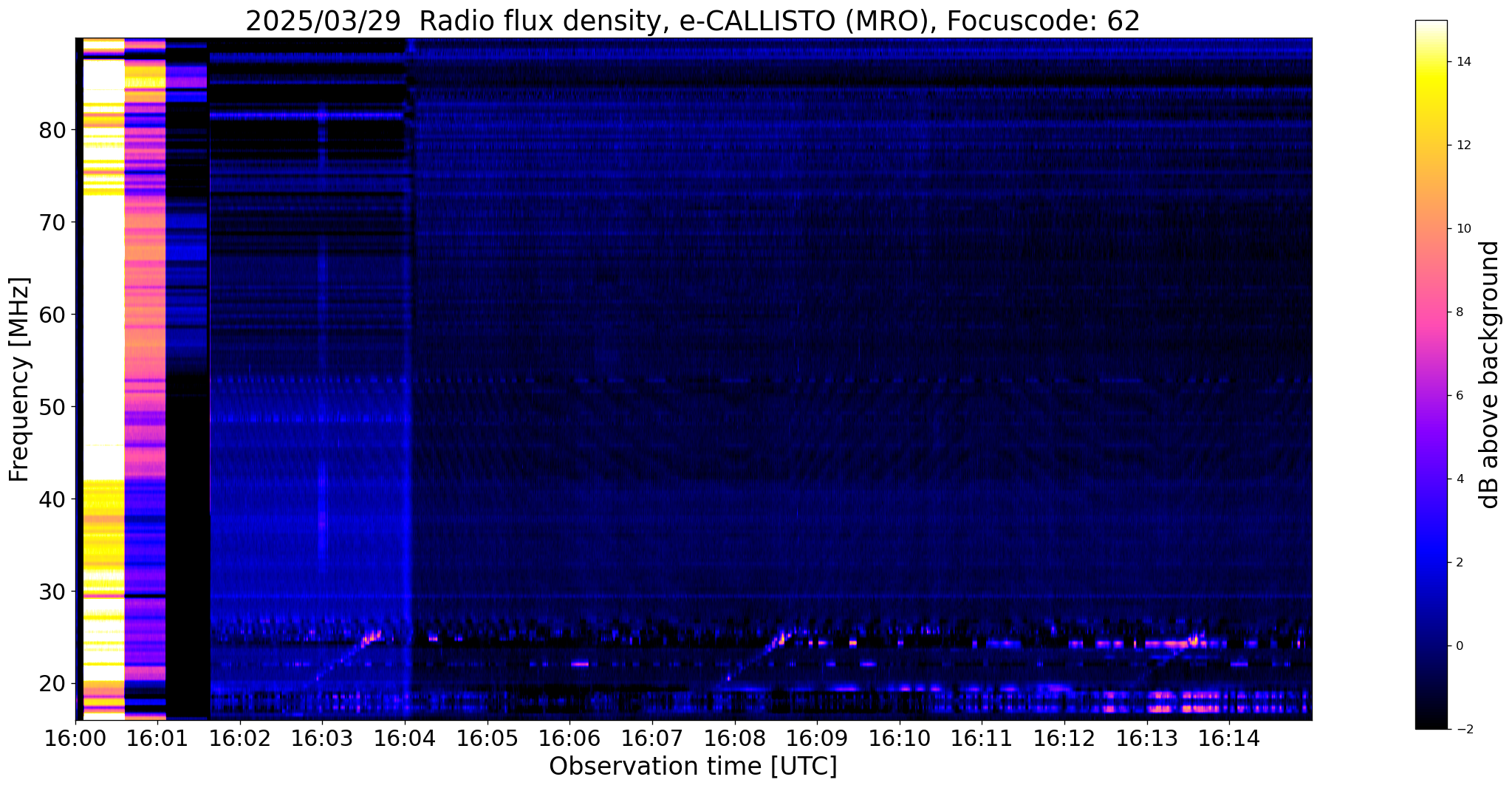Click the 20 MHz frequency tick label

(x=52, y=684)
